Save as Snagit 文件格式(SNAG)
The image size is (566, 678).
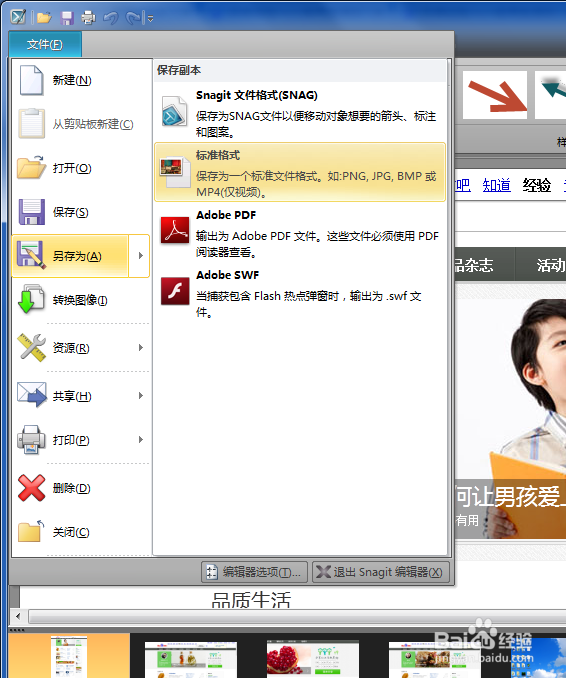point(300,112)
